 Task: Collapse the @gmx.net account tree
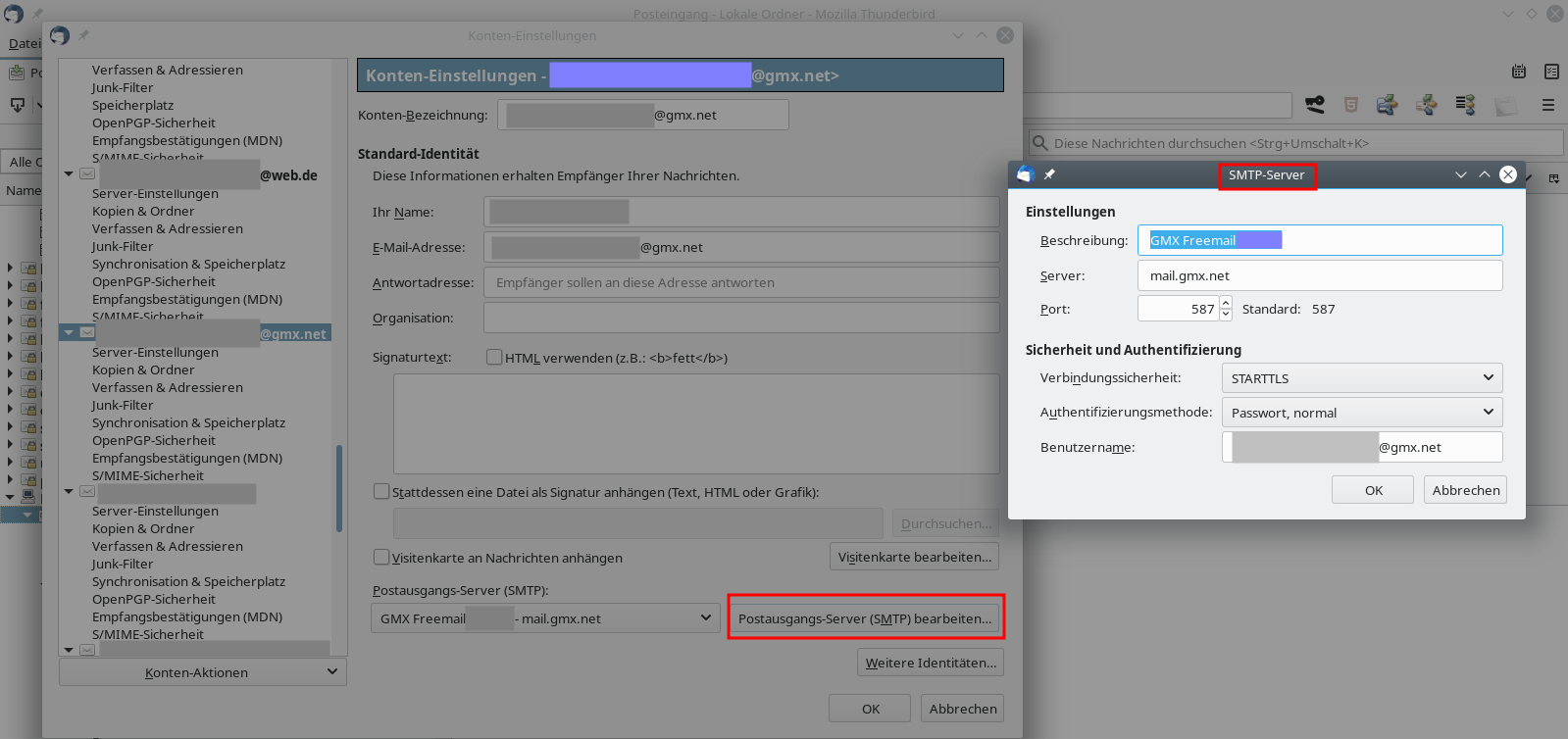tap(69, 333)
